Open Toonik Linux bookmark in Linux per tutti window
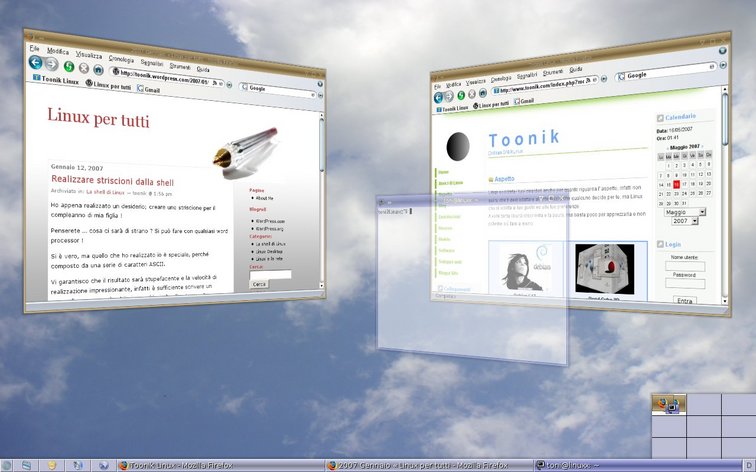756x472 pixels. (x=56, y=79)
